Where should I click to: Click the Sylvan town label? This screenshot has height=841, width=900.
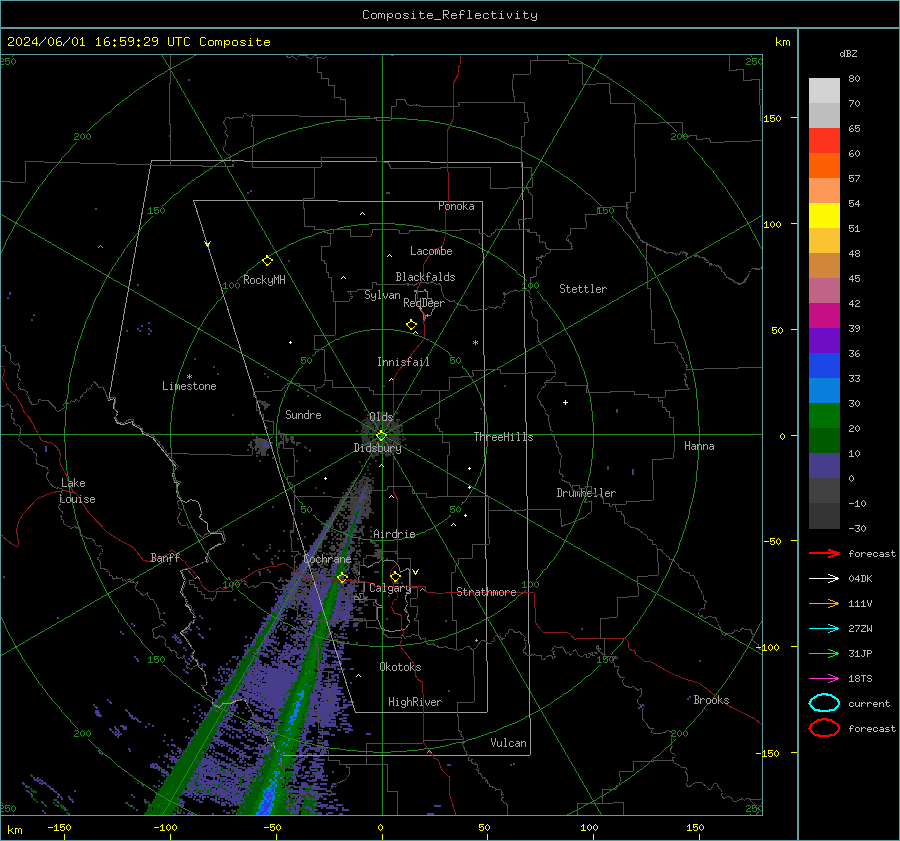tap(382, 295)
